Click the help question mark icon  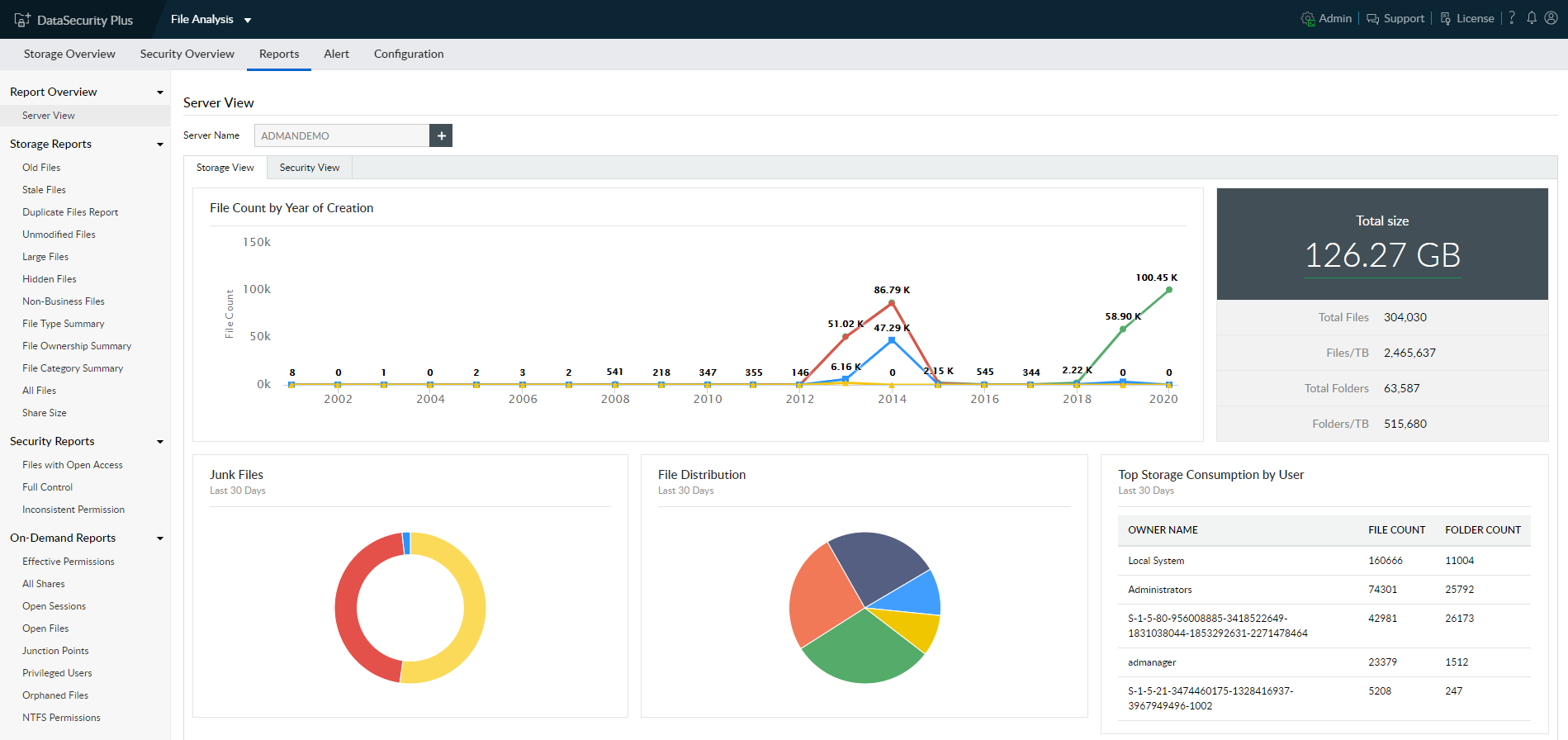(1512, 18)
